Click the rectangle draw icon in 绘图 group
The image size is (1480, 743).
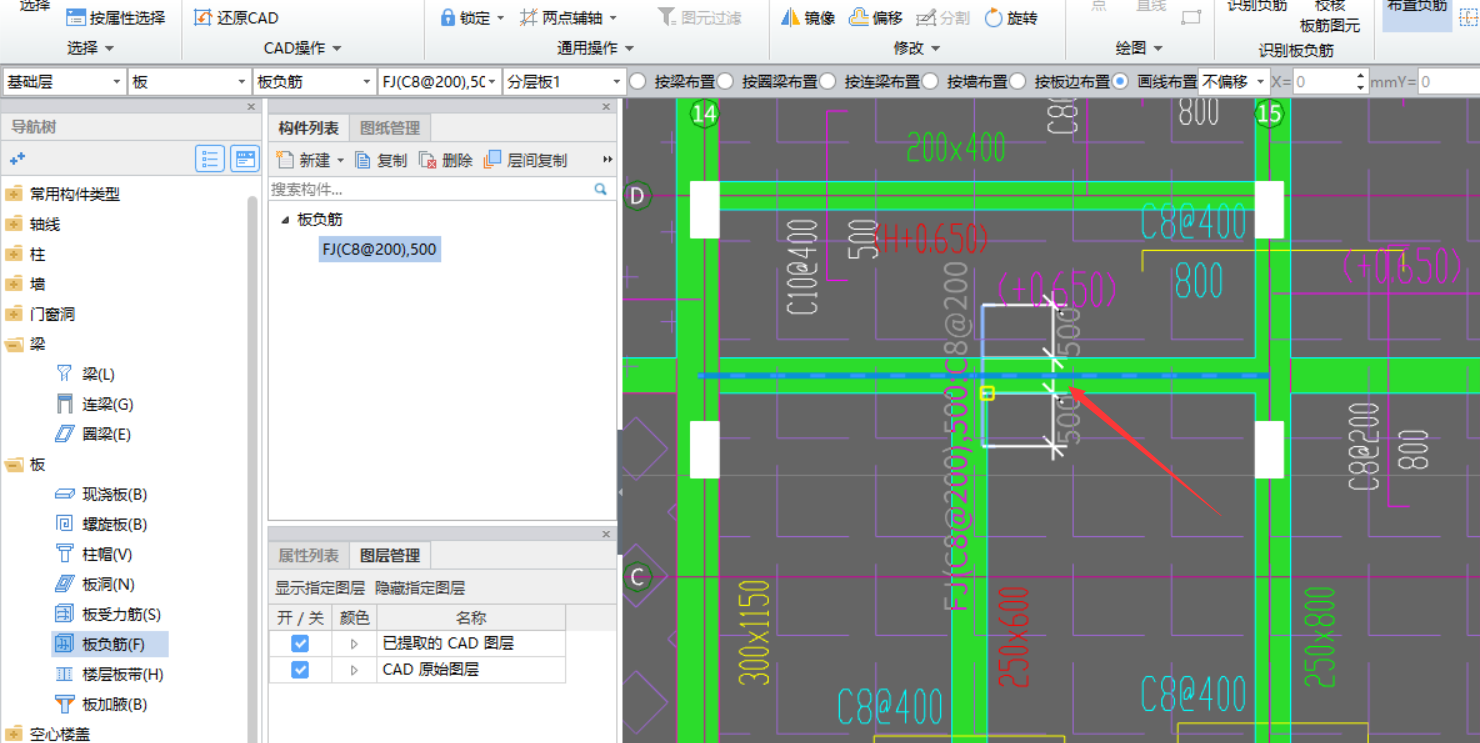coord(1191,17)
